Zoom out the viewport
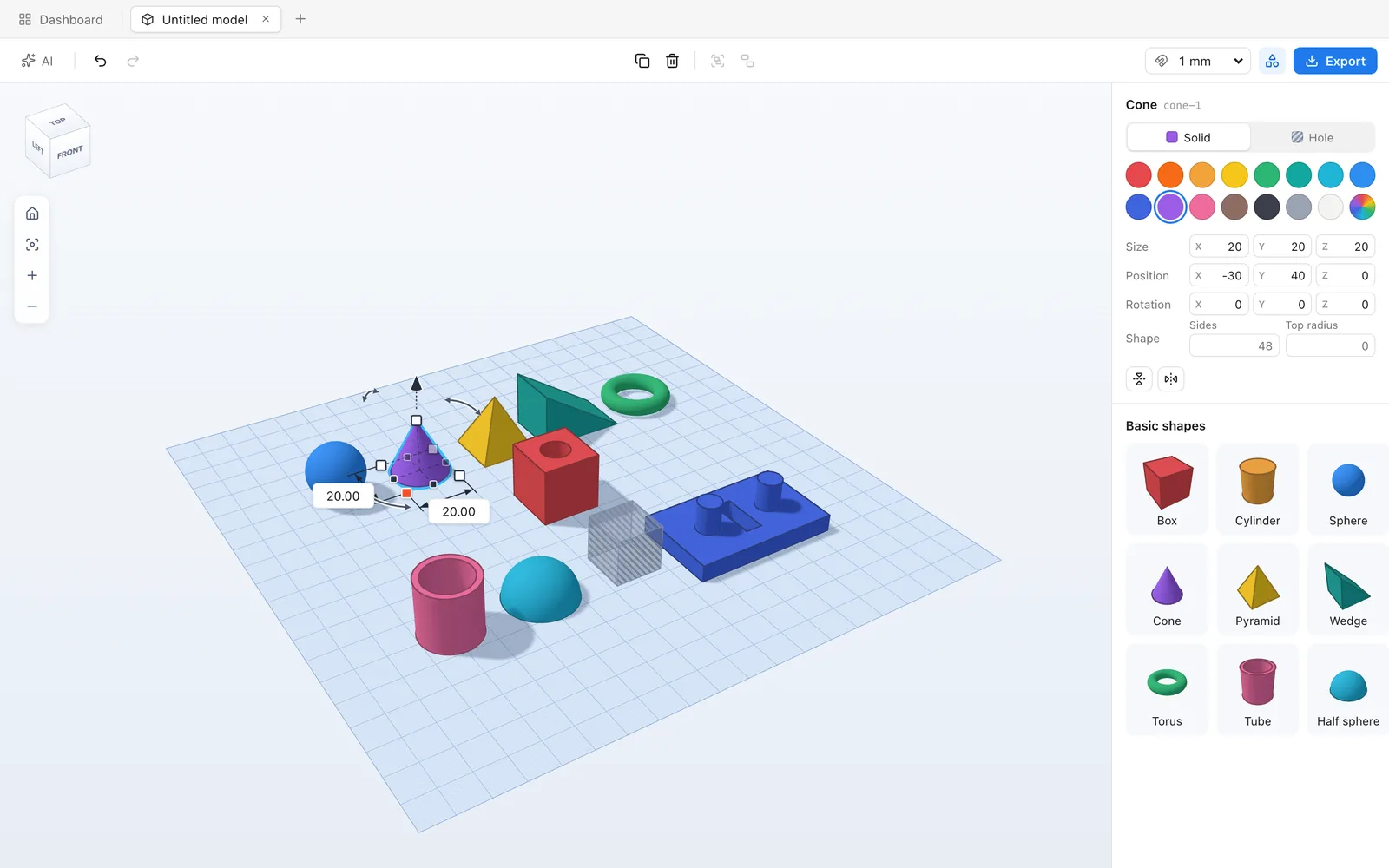This screenshot has width=1389, height=868. click(x=32, y=306)
